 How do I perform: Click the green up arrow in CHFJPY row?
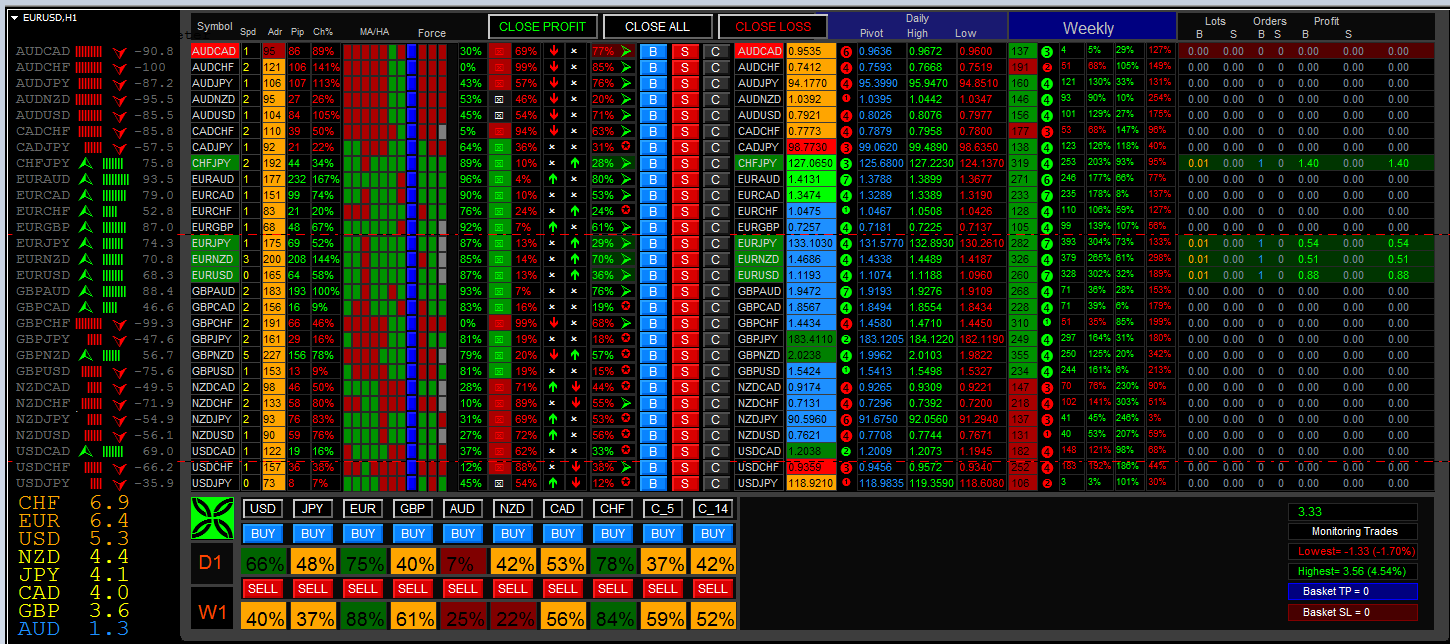[x=574, y=163]
